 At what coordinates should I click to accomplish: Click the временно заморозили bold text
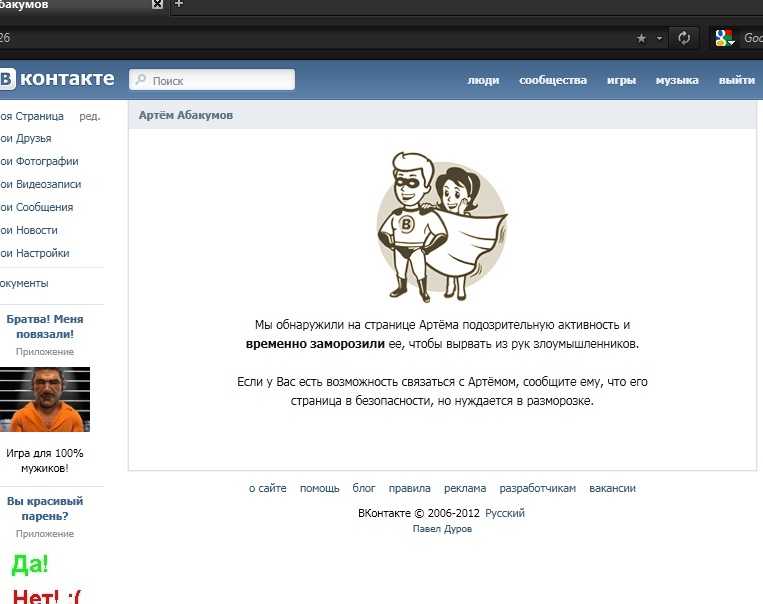point(315,344)
